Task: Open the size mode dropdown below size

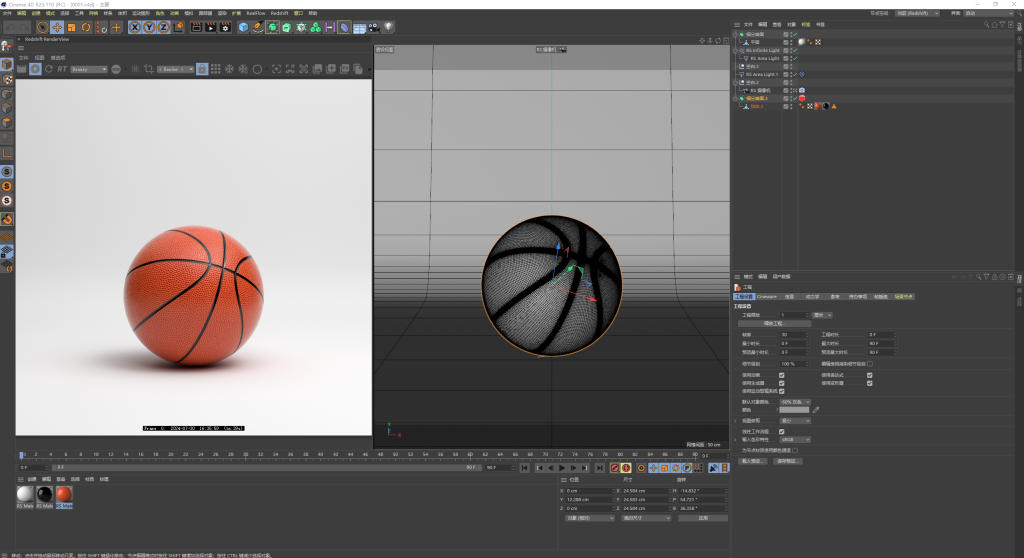Action: [647, 518]
